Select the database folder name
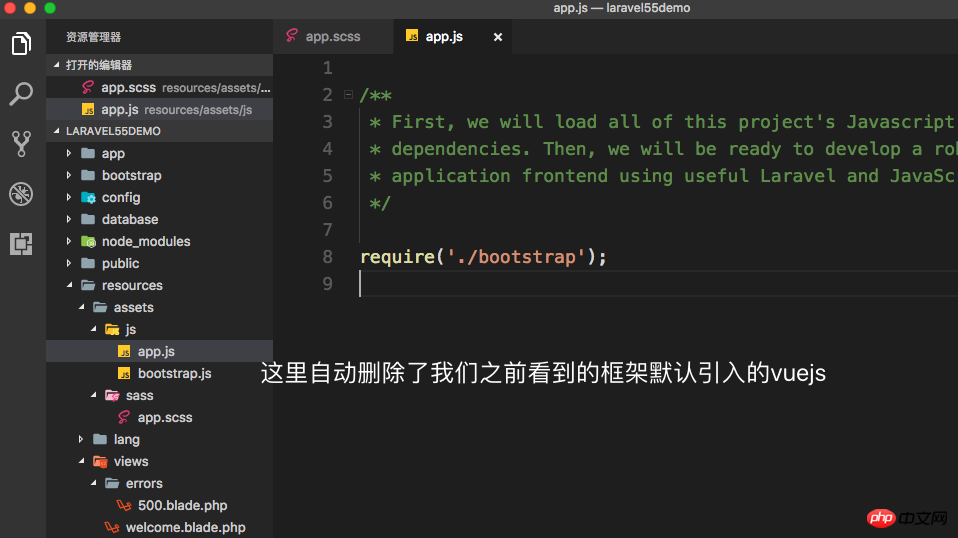 coord(130,219)
